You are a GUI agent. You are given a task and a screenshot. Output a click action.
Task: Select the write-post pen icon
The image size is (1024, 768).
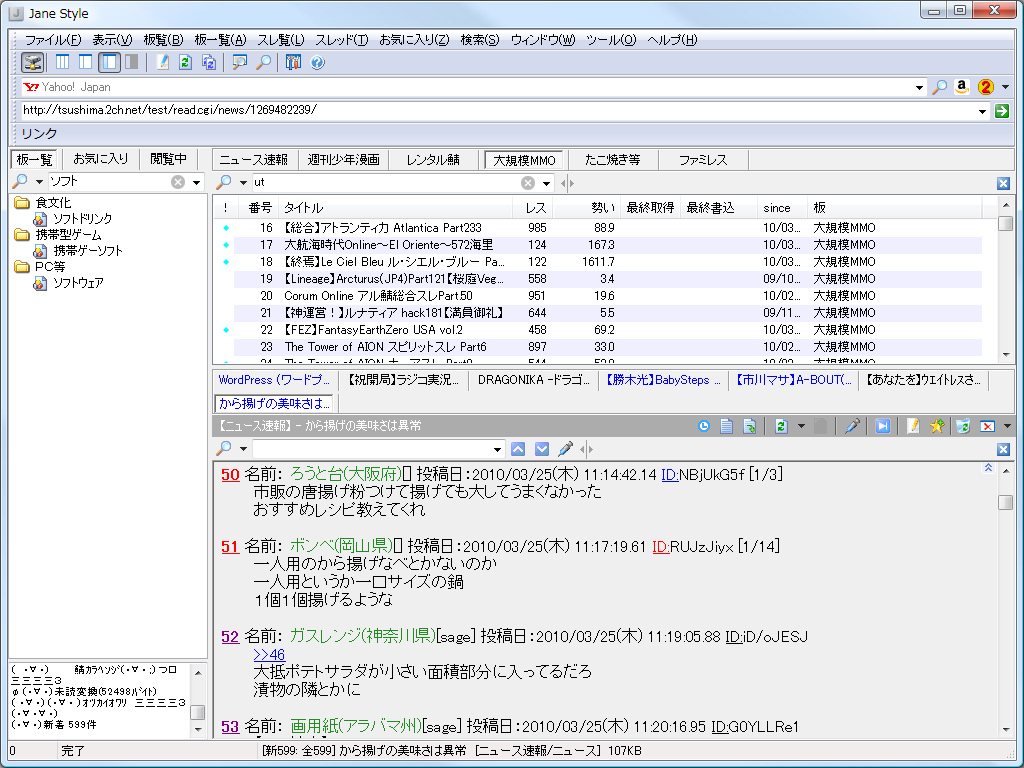(913, 426)
